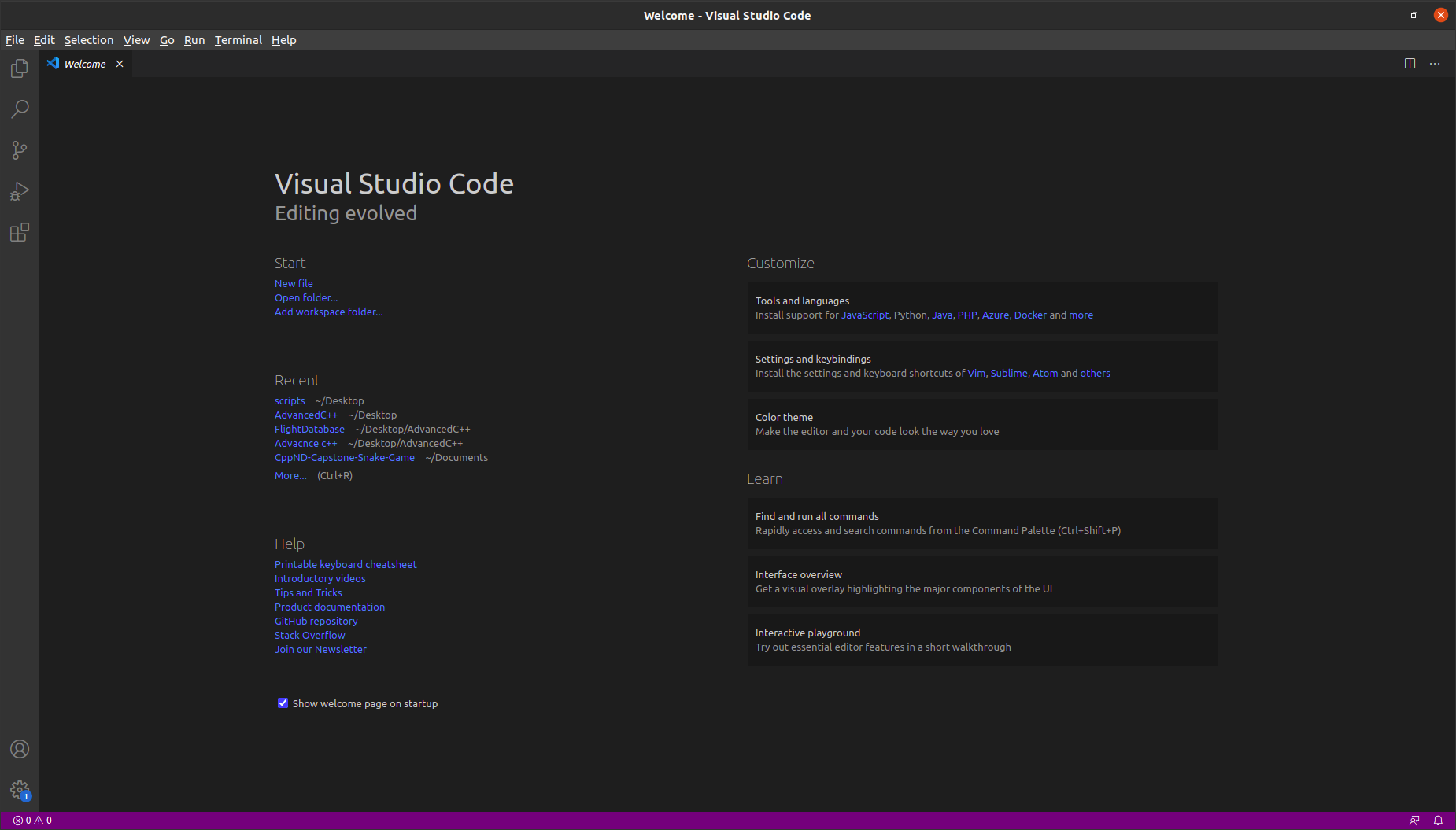Open the File menu
1456x830 pixels.
pyautogui.click(x=15, y=40)
